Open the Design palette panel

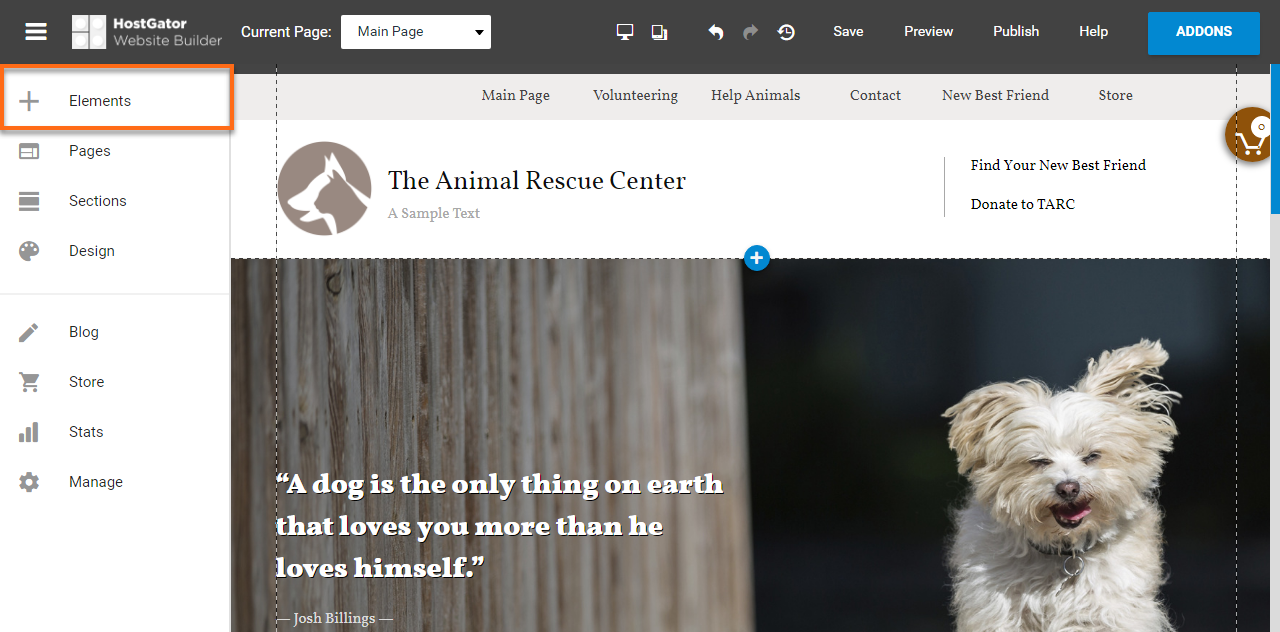(115, 251)
